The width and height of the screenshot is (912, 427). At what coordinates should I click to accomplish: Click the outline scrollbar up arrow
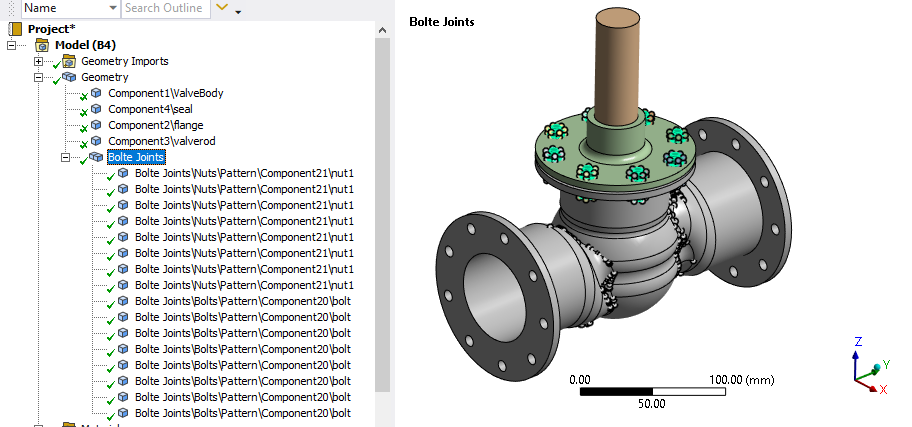[x=382, y=30]
